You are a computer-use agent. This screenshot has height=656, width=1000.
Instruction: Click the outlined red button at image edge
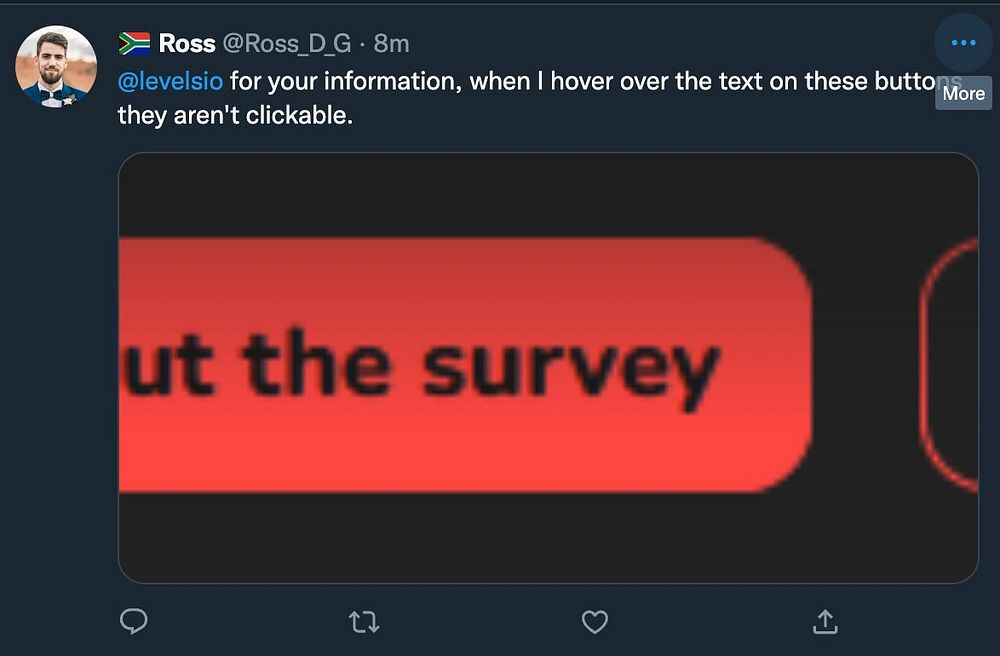[950, 366]
